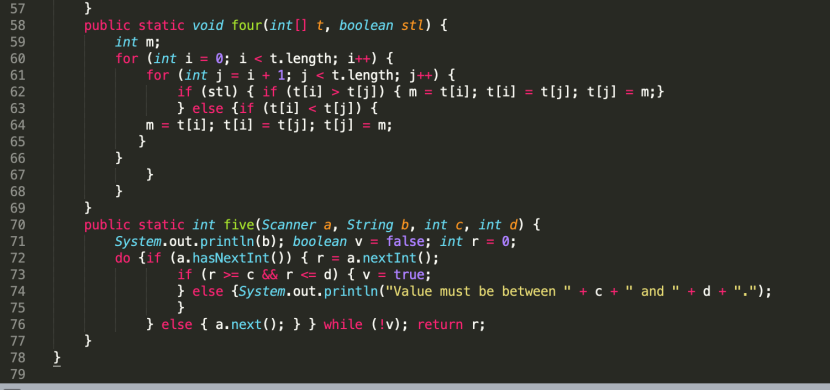830x390 pixels.
Task: Click 'r = 0;' at end of line 71
Action: coord(494,241)
